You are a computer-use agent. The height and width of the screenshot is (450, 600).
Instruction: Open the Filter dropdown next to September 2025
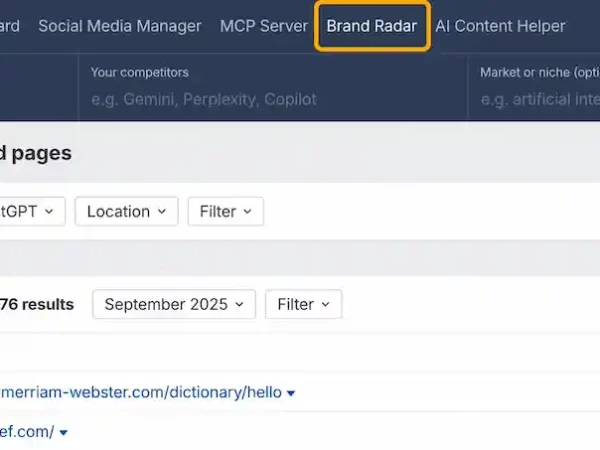tap(303, 304)
